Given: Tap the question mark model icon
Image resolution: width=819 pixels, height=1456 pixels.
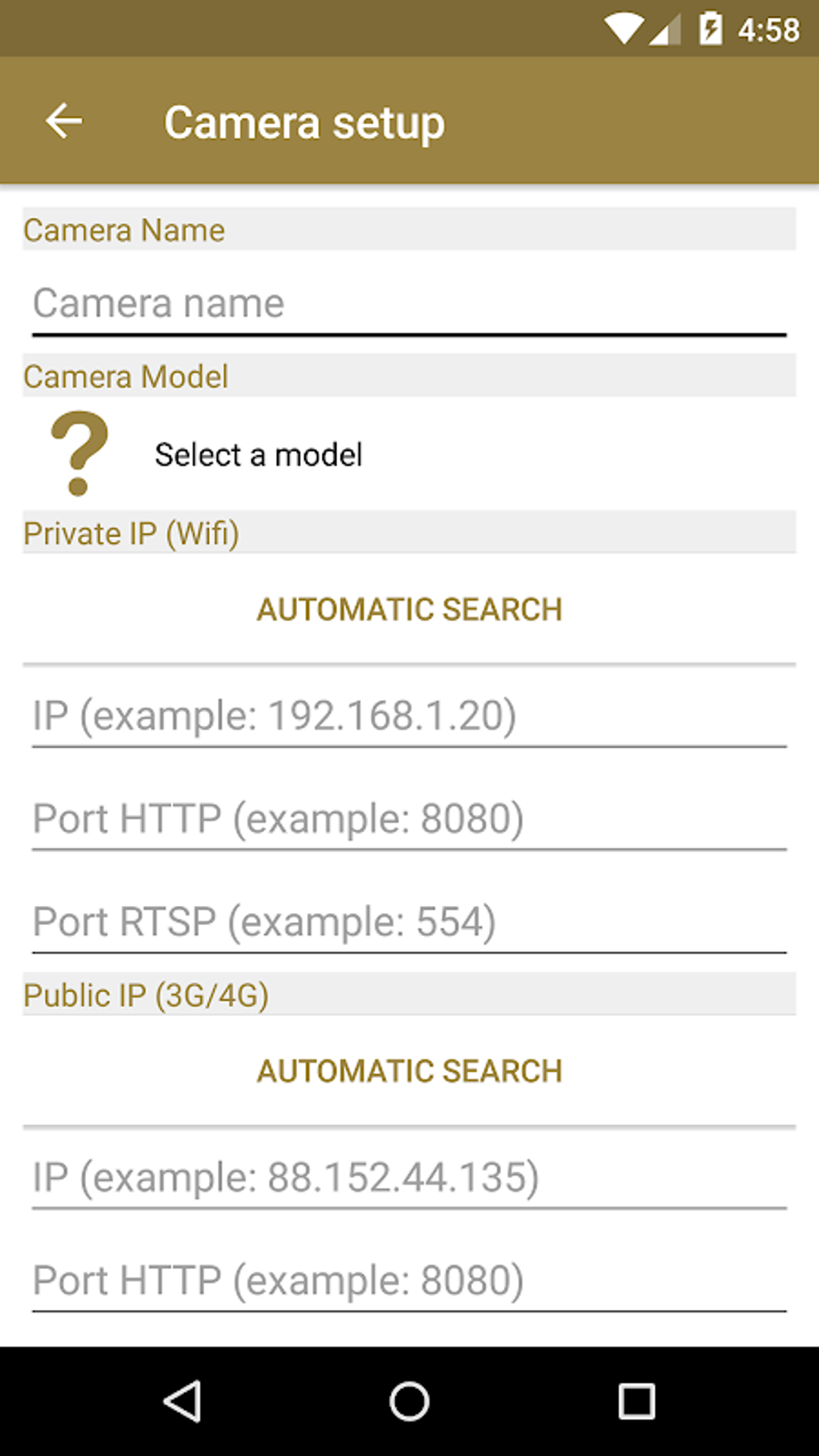Looking at the screenshot, I should [x=79, y=453].
